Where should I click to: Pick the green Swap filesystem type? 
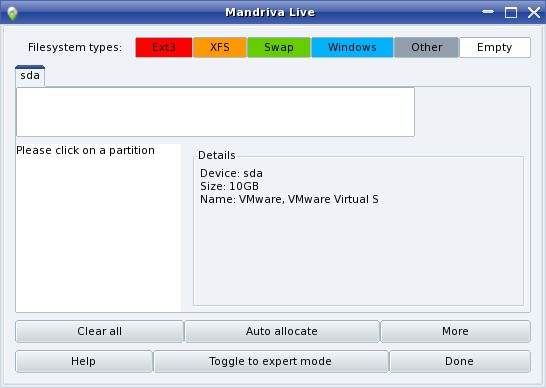coord(279,47)
